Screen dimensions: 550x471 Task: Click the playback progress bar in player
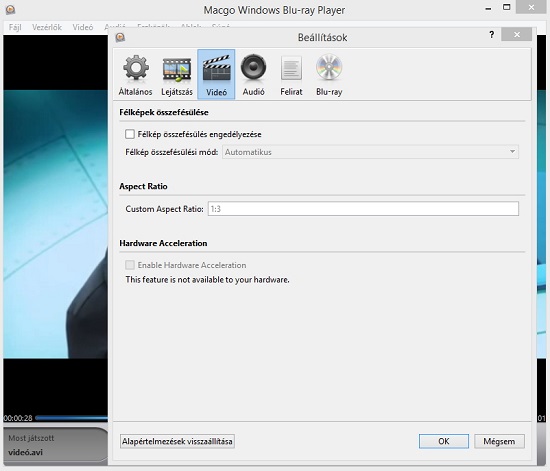coord(72,418)
